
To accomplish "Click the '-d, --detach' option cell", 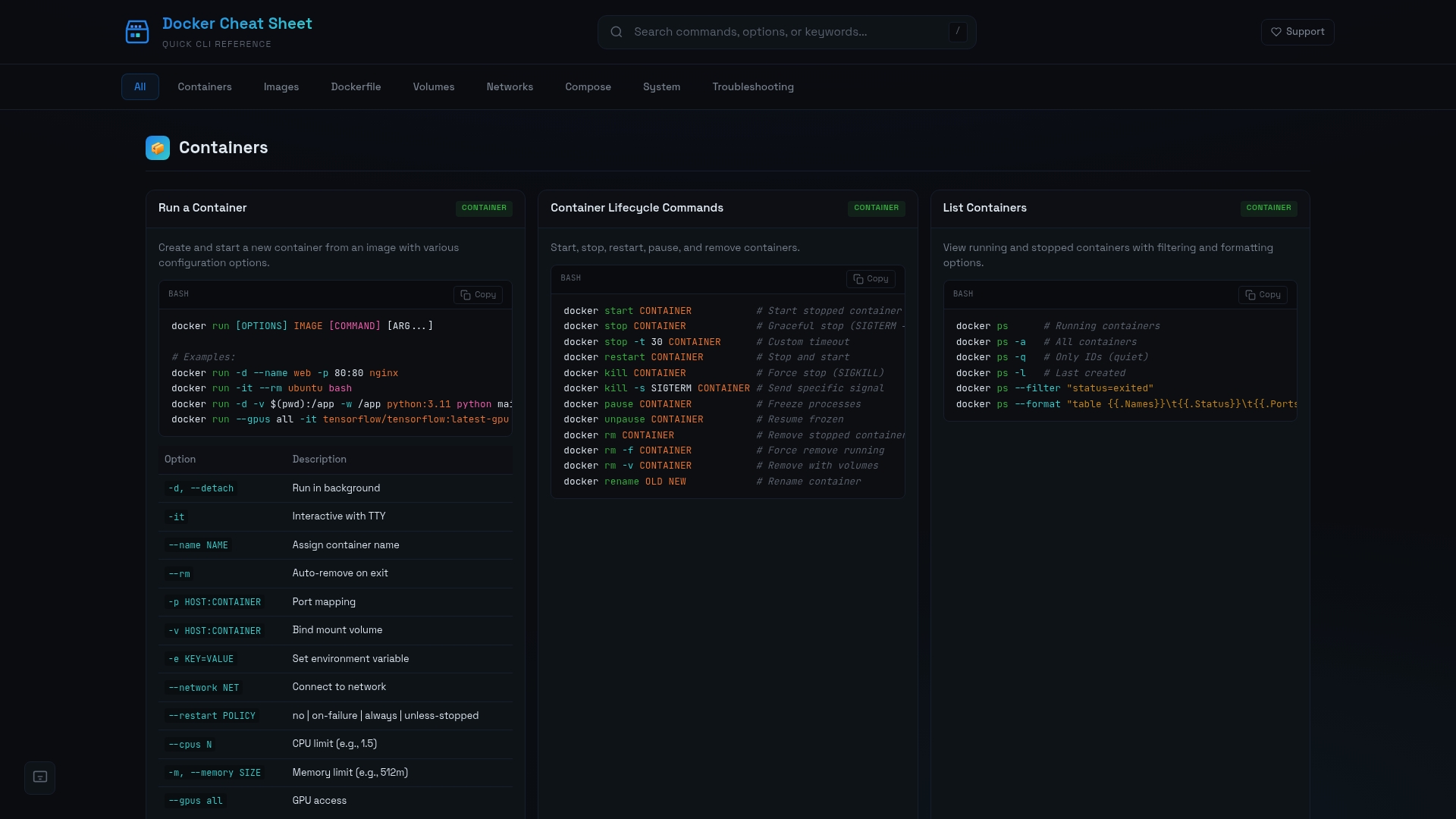I will 201,488.
